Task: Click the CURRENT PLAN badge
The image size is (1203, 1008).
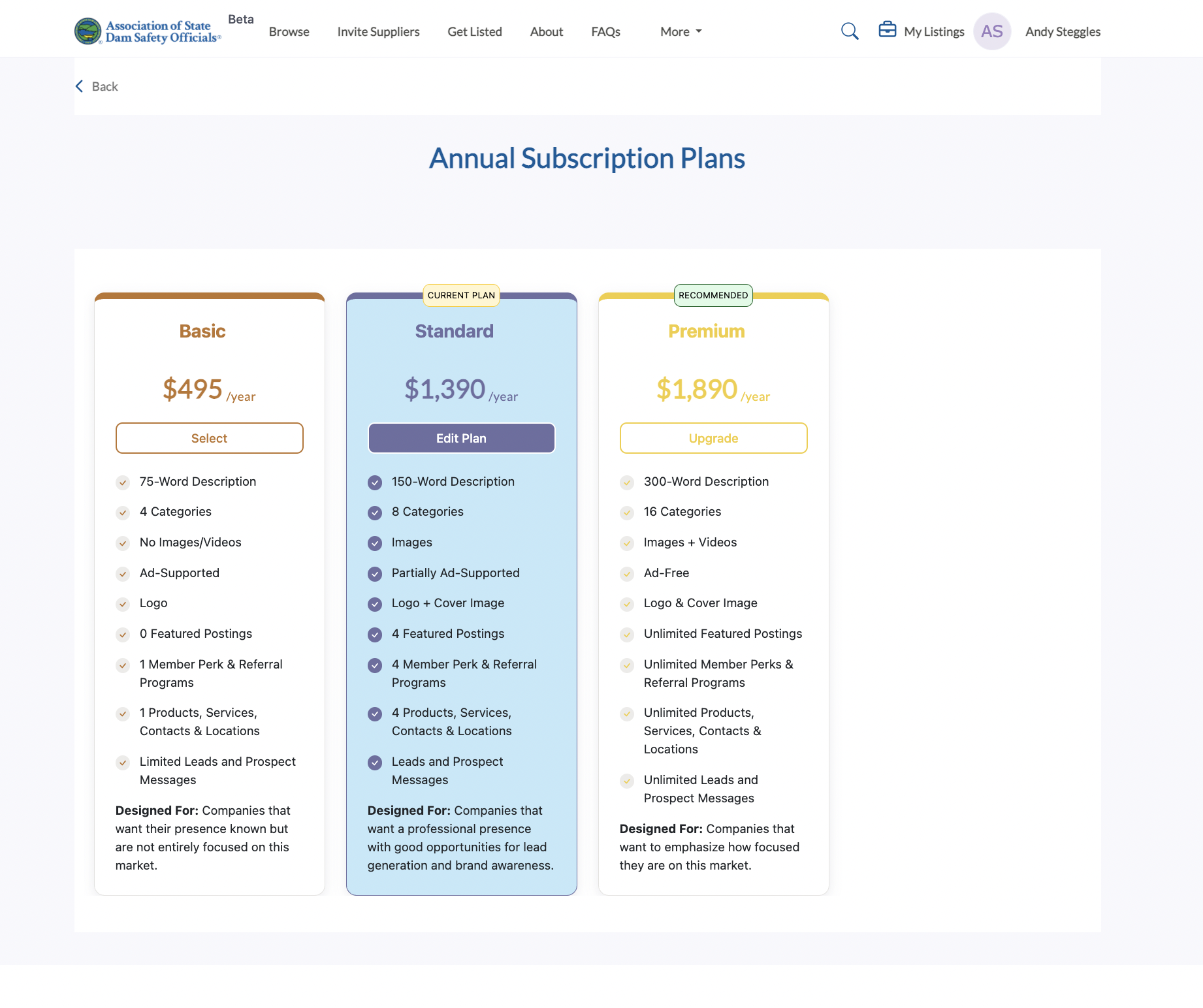Action: click(461, 295)
